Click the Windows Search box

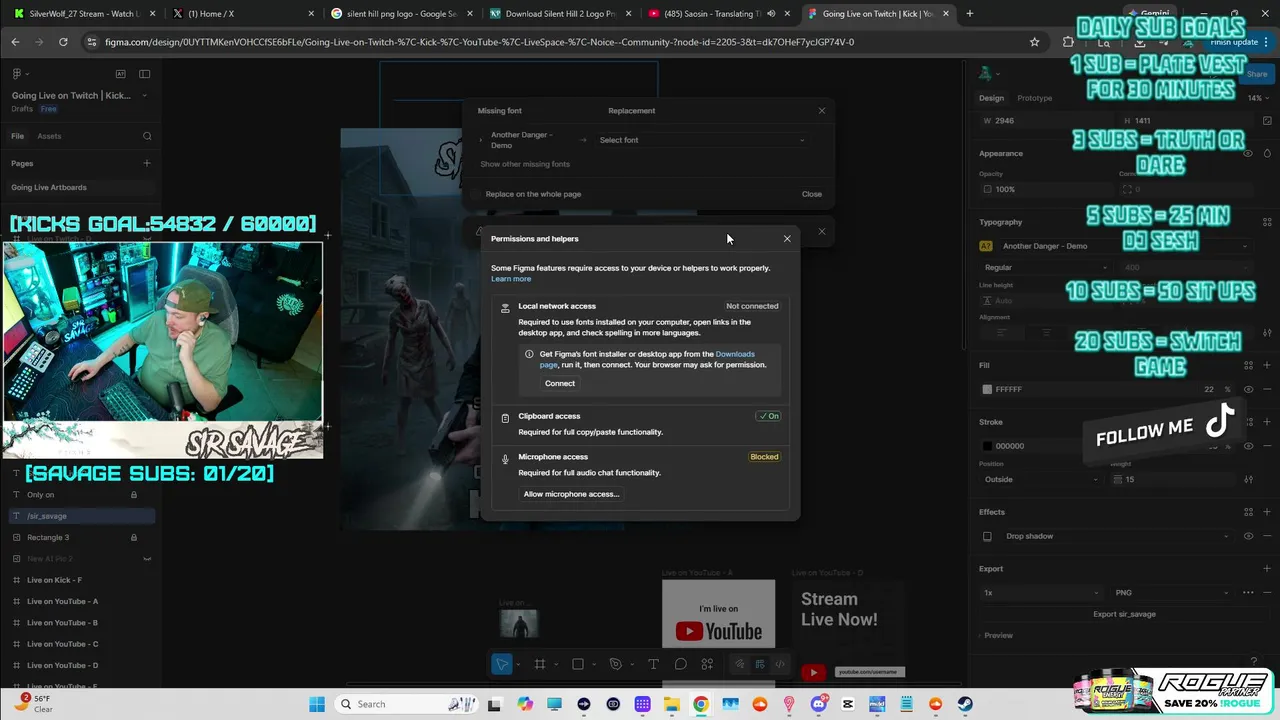click(406, 704)
